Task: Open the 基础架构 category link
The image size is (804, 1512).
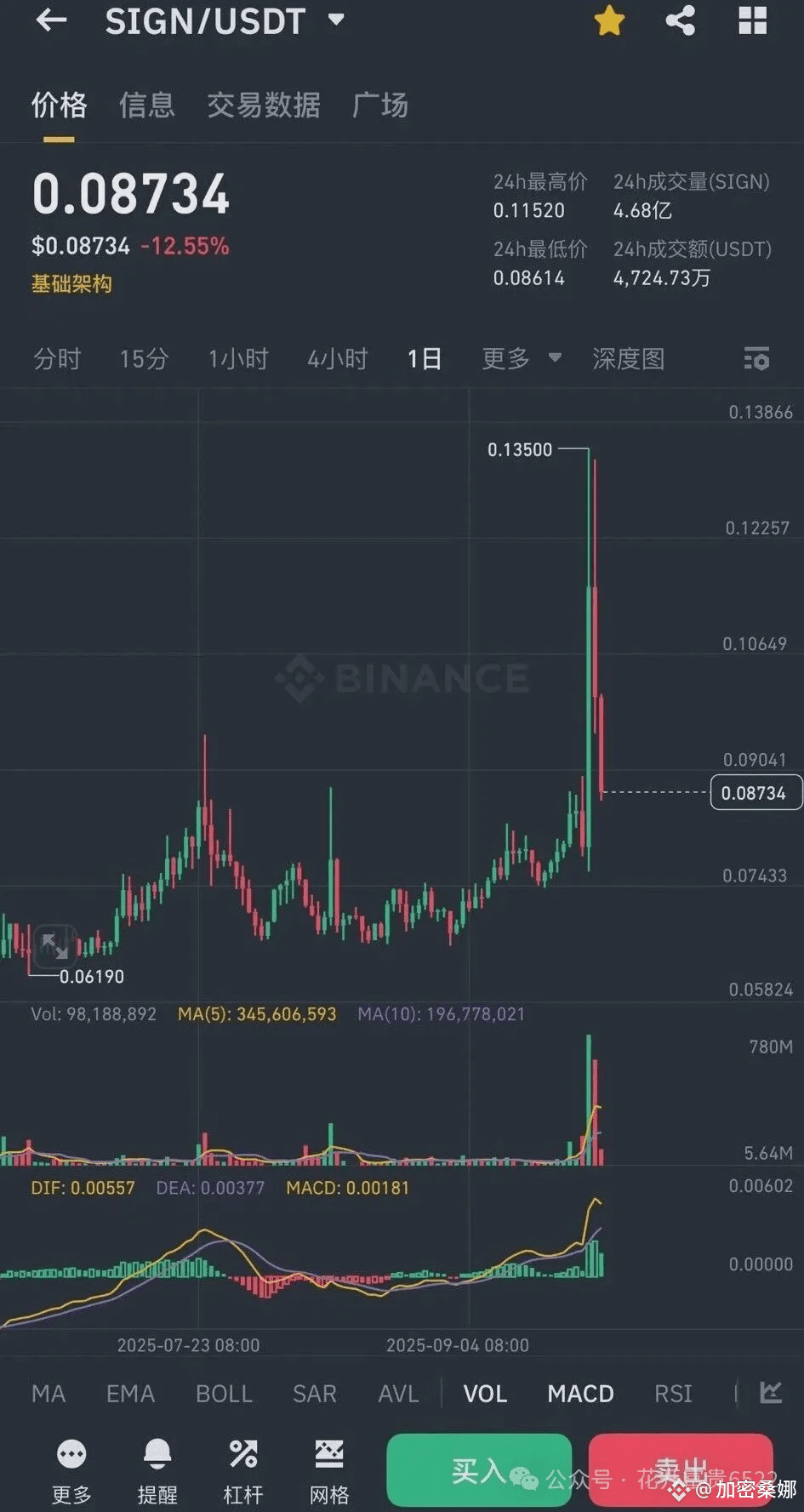Action: point(71,283)
